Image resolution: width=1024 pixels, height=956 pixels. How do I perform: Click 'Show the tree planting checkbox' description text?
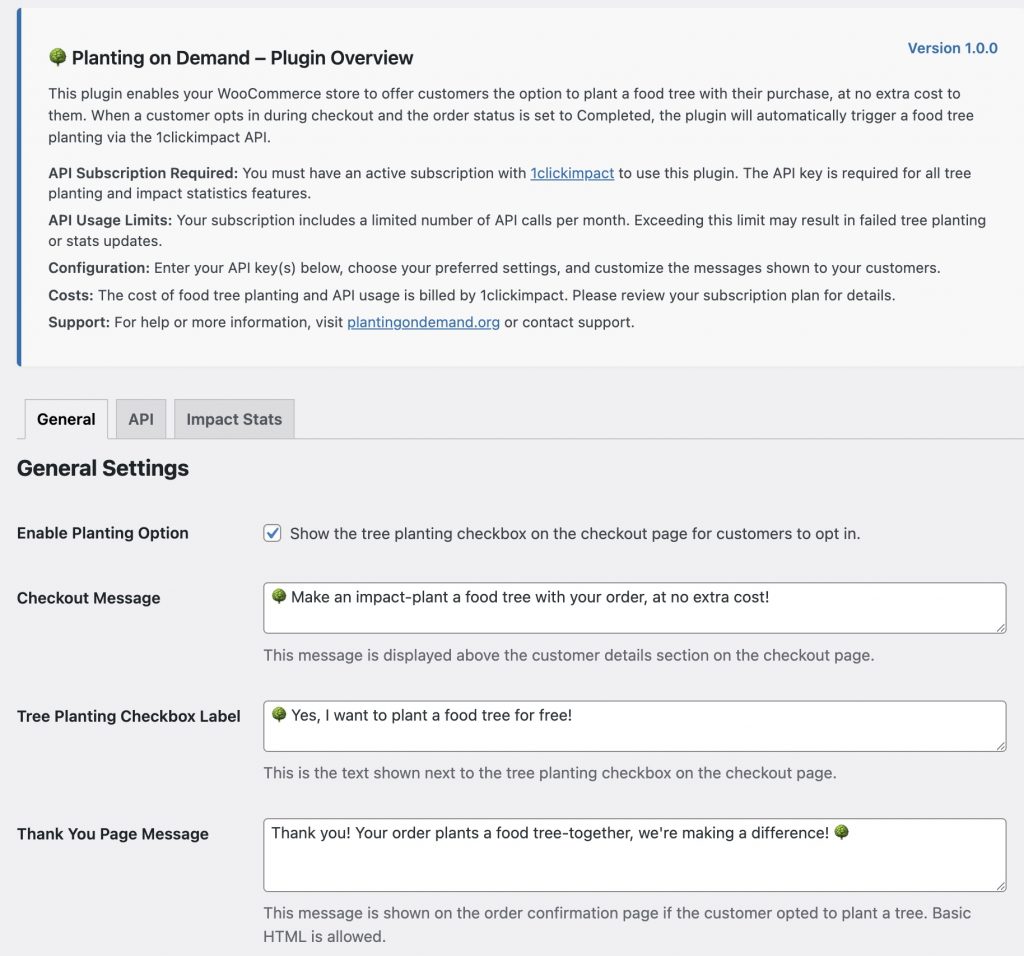pyautogui.click(x=575, y=534)
